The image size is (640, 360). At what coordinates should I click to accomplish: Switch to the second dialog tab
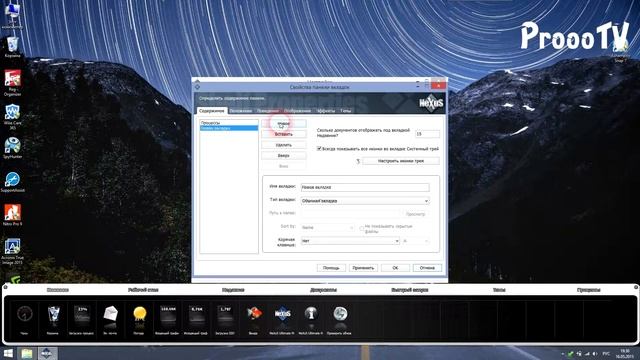point(240,111)
